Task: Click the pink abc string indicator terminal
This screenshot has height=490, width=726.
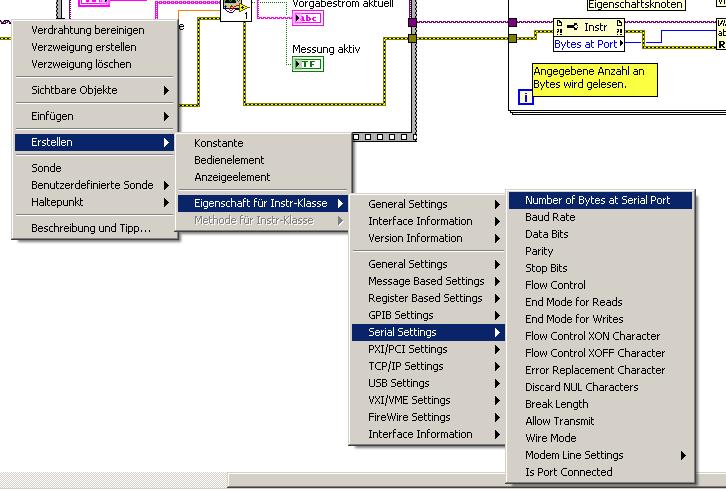Action: [308, 19]
